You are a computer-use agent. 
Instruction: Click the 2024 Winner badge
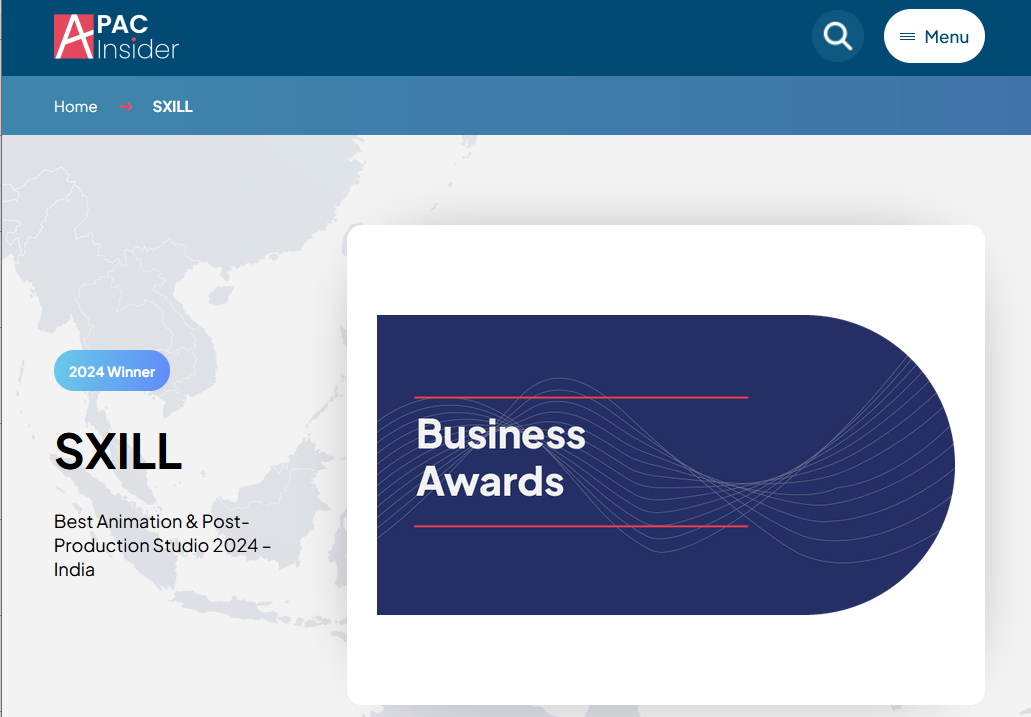pyautogui.click(x=112, y=371)
